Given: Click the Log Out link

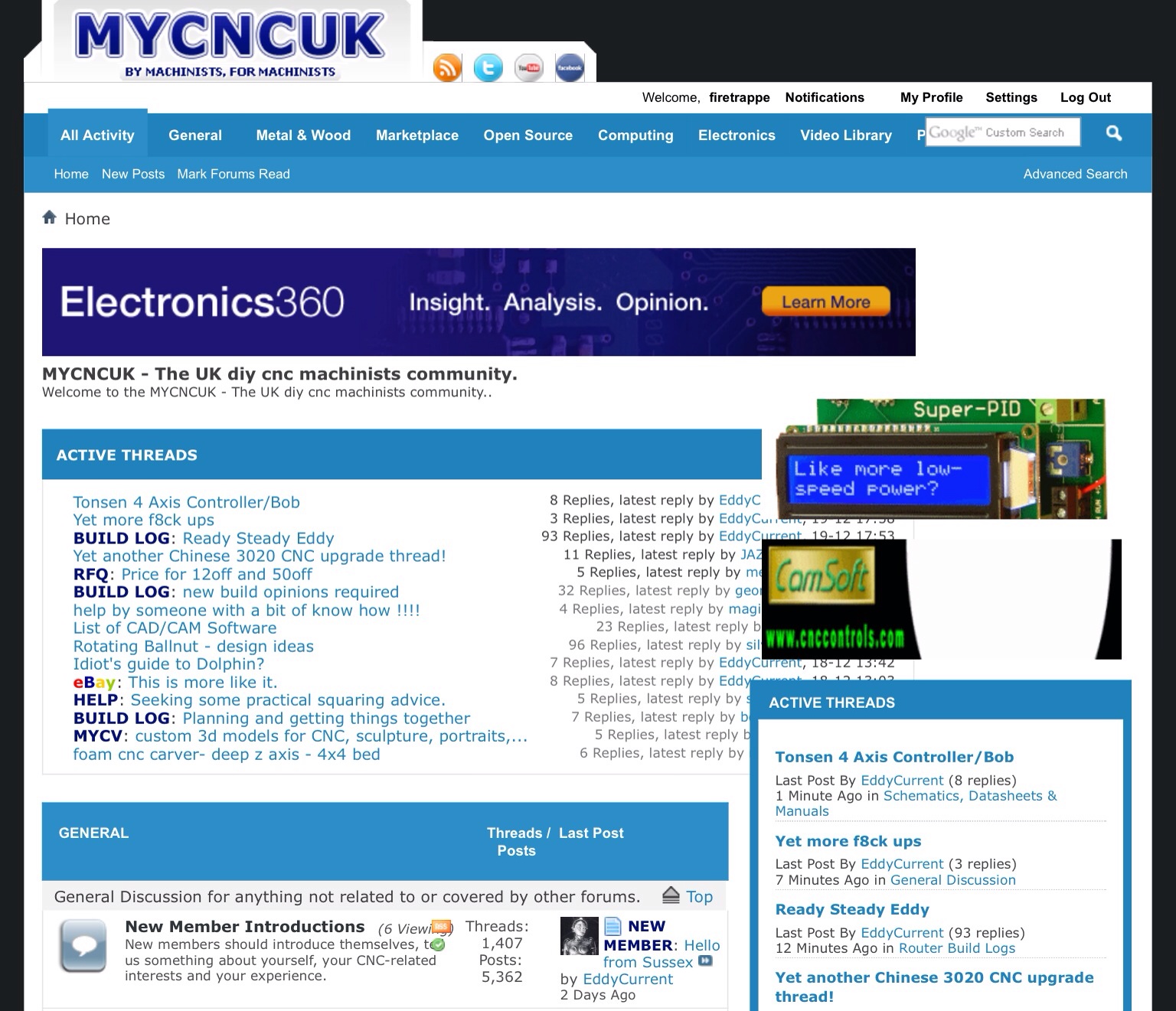Looking at the screenshot, I should click(x=1085, y=97).
